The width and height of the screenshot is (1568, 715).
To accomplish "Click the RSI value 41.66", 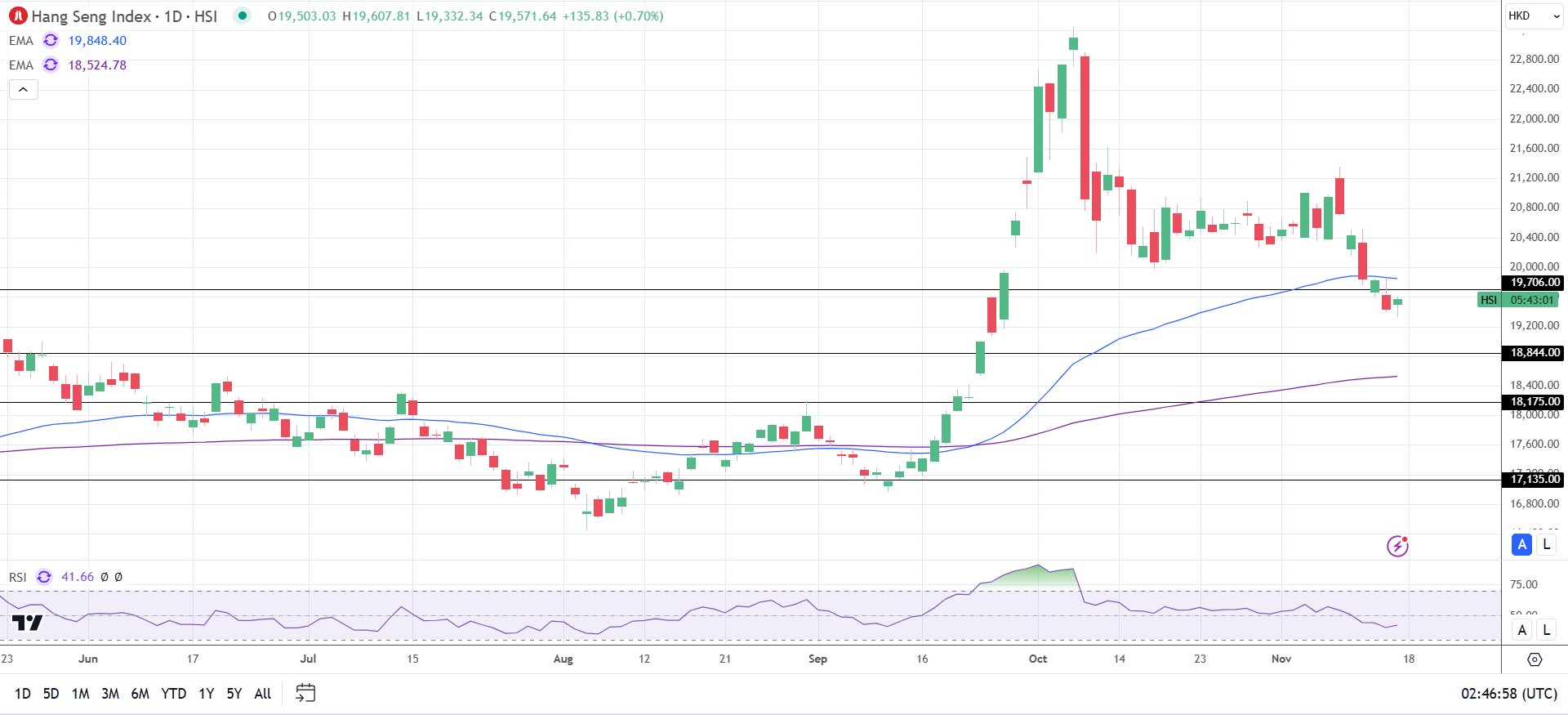I will [78, 577].
